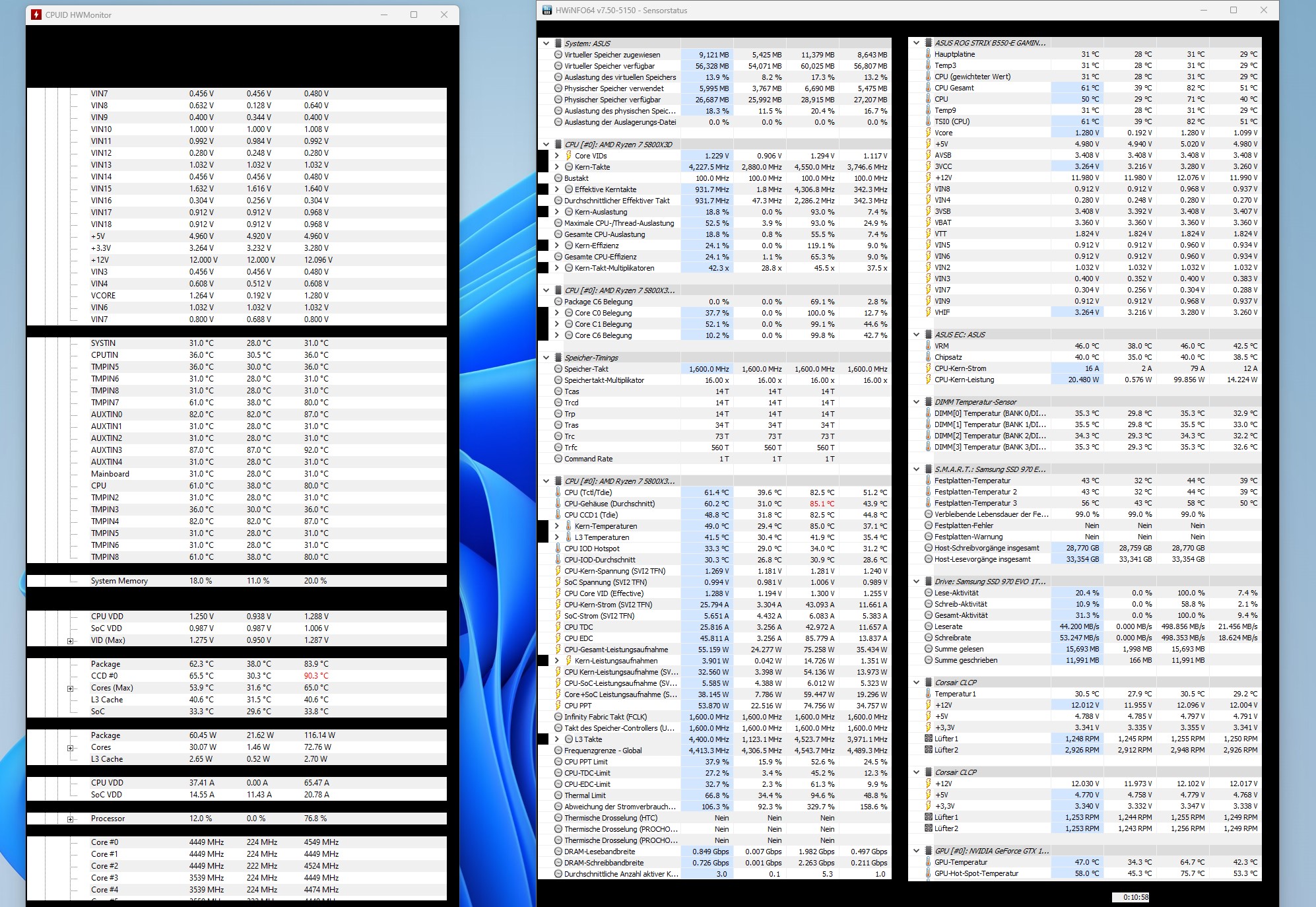Click the lightning icon beside Vcore
Image resolution: width=1316 pixels, height=907 pixels.
pos(928,133)
